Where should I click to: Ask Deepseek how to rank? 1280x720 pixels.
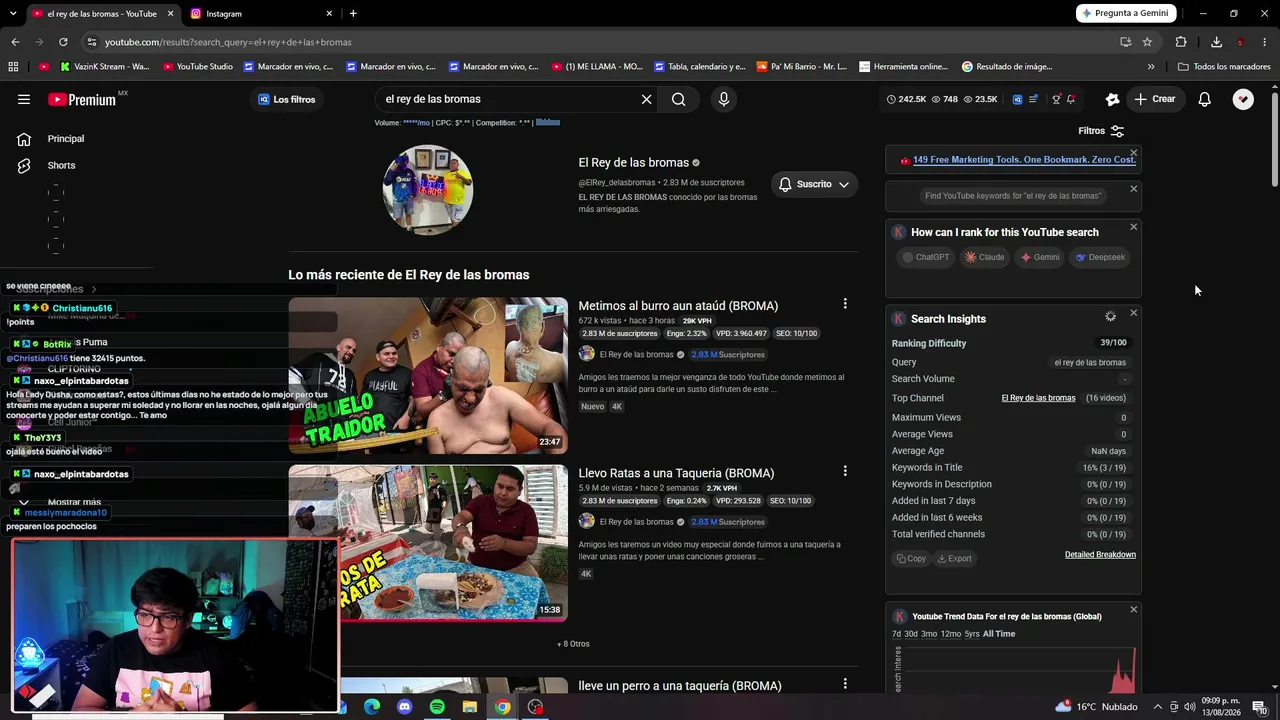1100,257
